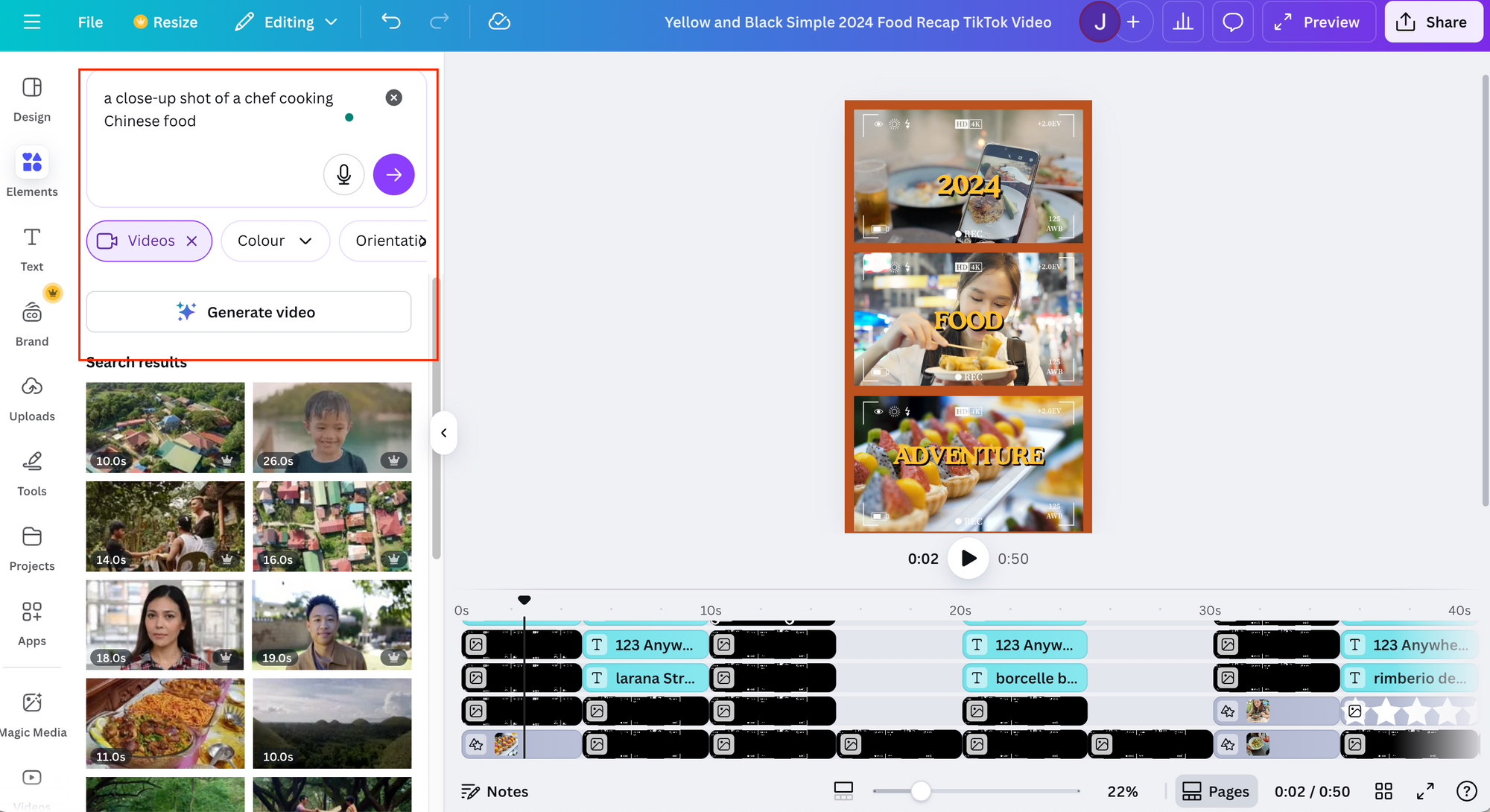Open the analytics bar chart icon
The height and width of the screenshot is (812, 1490).
[x=1182, y=22]
